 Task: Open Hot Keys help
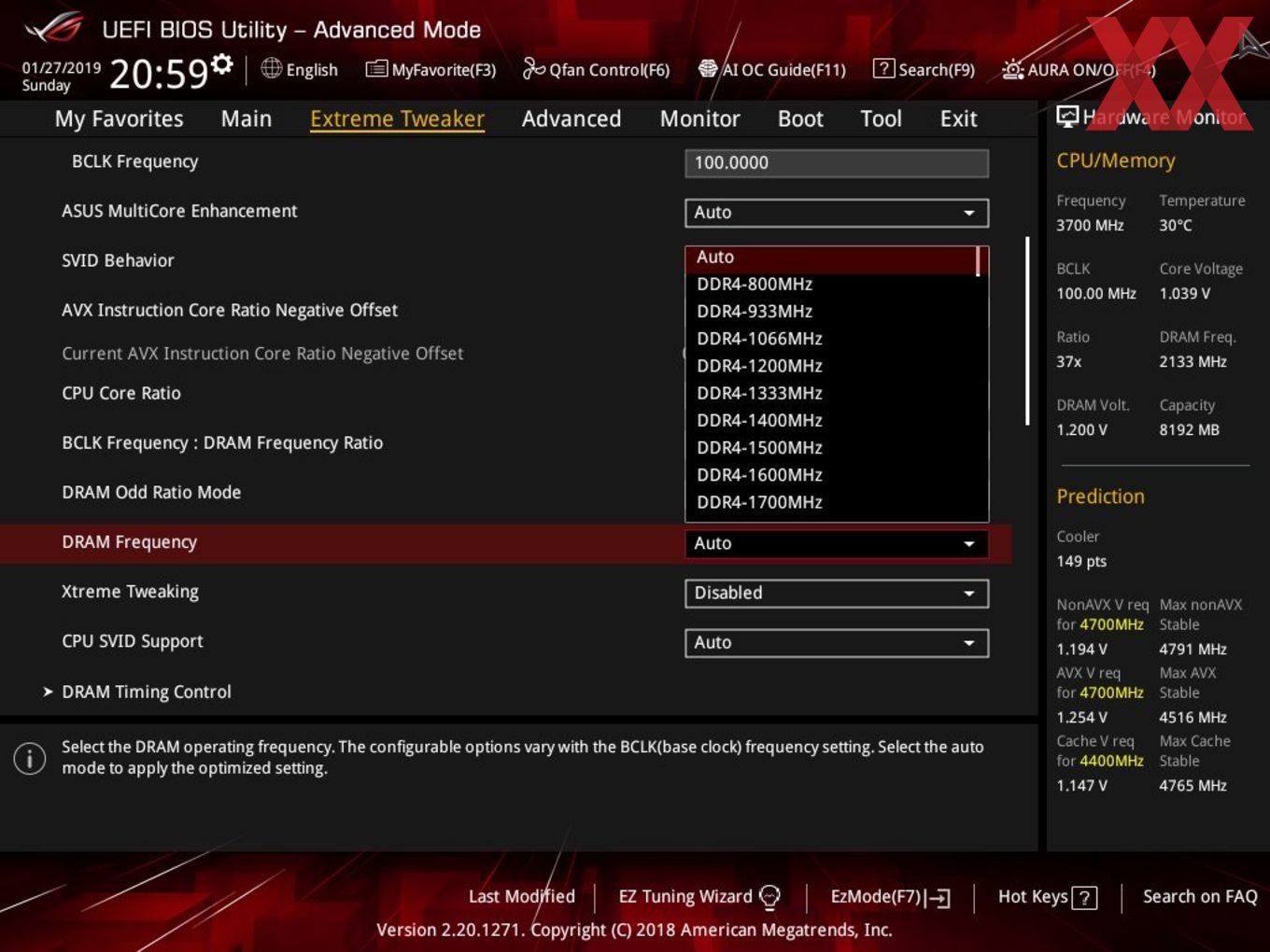point(1047,897)
